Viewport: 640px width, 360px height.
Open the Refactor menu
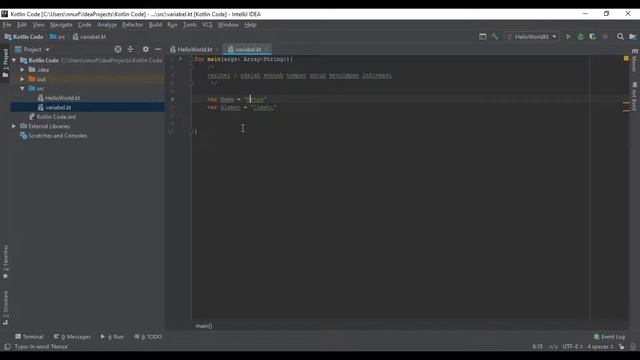(x=133, y=25)
